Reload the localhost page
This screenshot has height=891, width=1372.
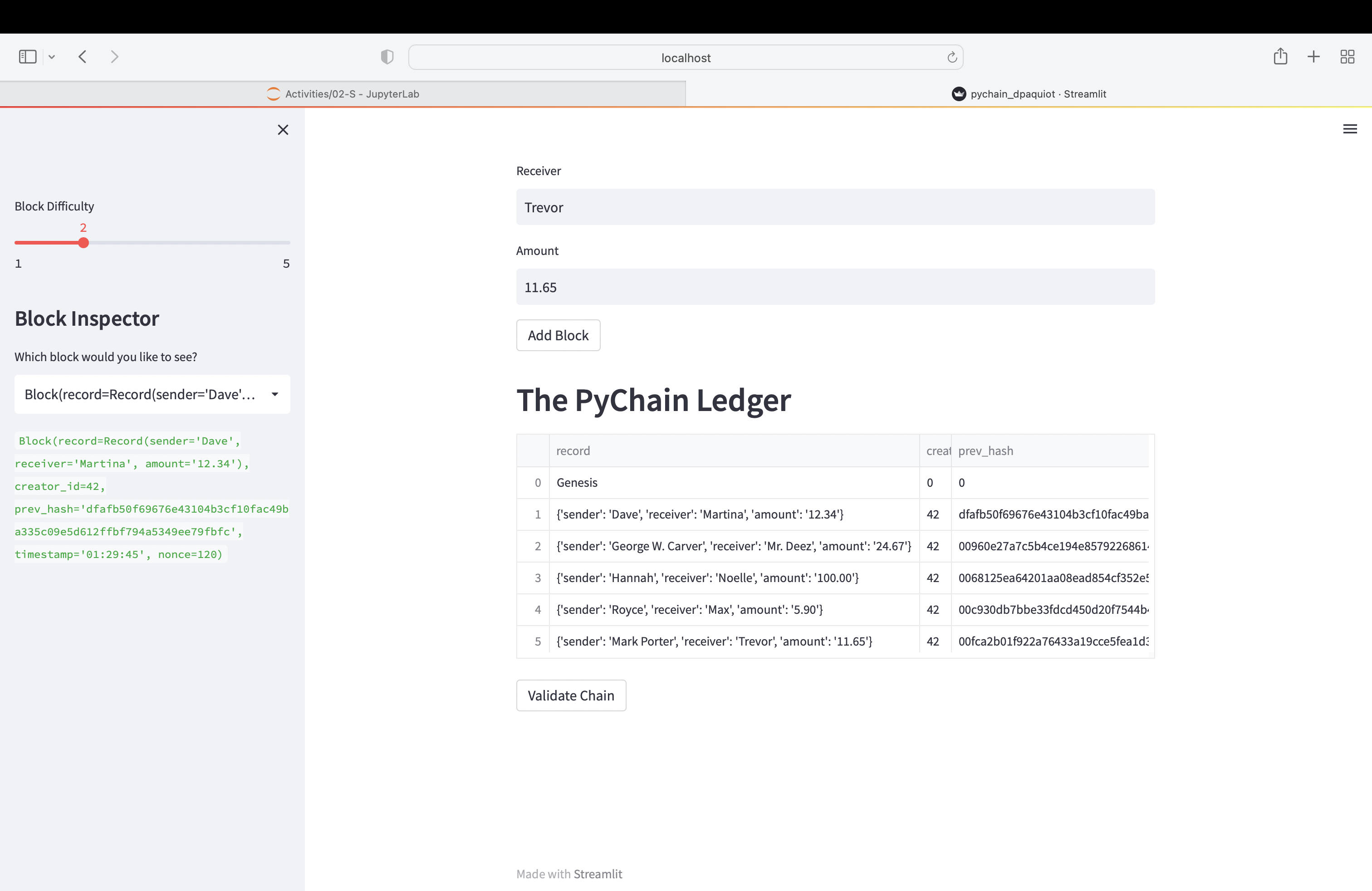click(x=952, y=57)
